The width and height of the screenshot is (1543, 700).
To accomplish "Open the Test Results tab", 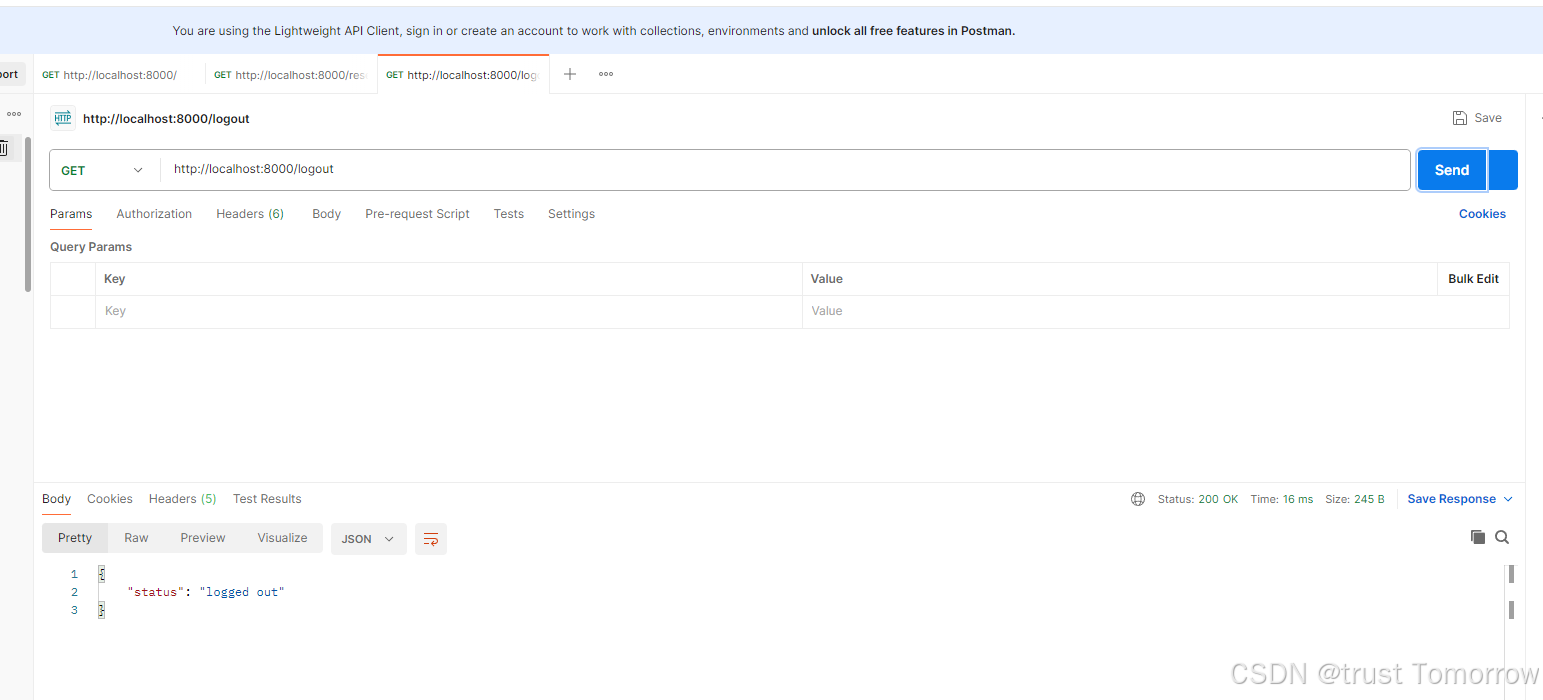I will click(267, 499).
